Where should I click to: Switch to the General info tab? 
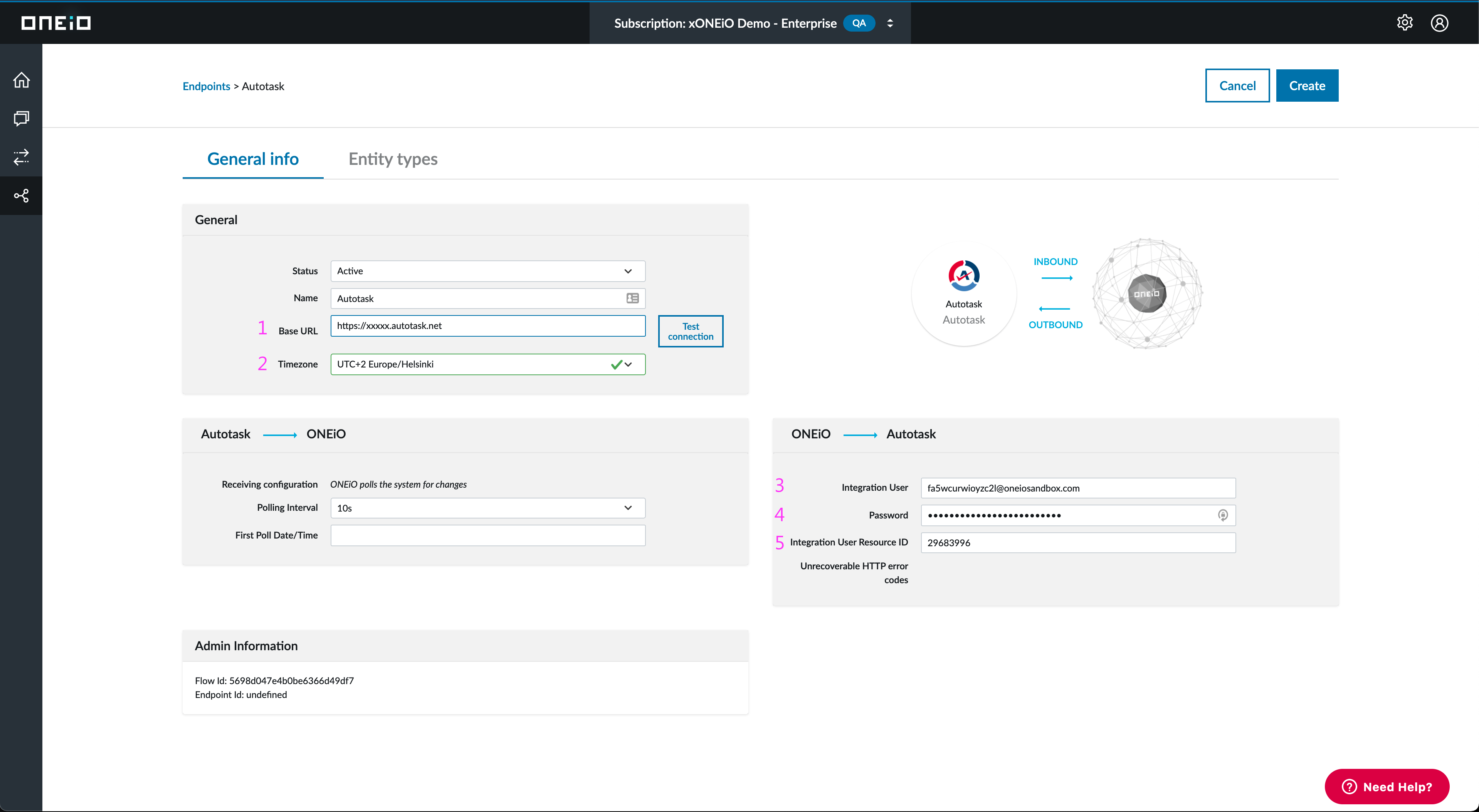pyautogui.click(x=253, y=159)
